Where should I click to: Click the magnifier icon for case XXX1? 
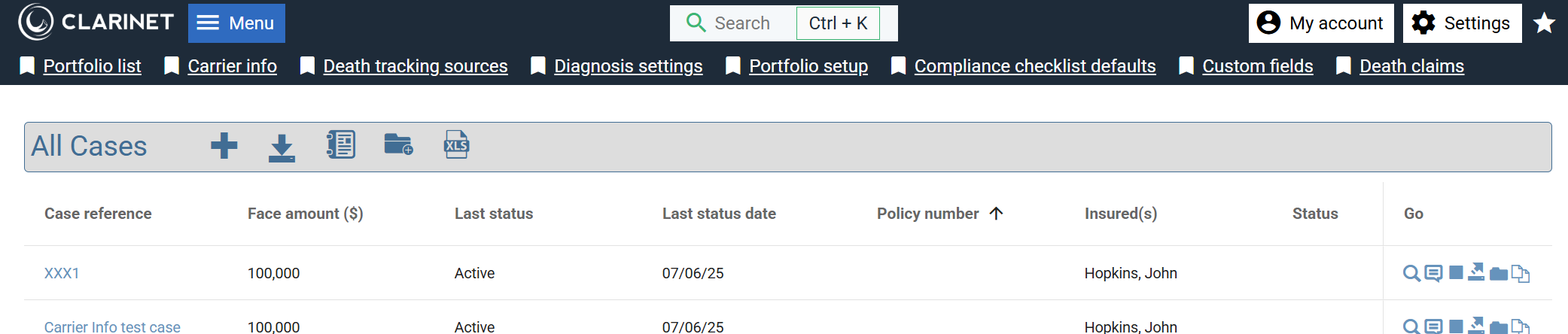pos(1411,273)
